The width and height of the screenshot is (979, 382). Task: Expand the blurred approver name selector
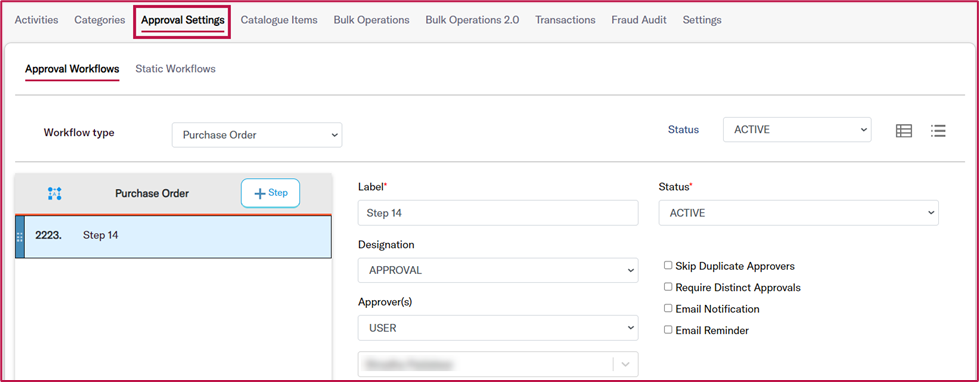(x=498, y=363)
